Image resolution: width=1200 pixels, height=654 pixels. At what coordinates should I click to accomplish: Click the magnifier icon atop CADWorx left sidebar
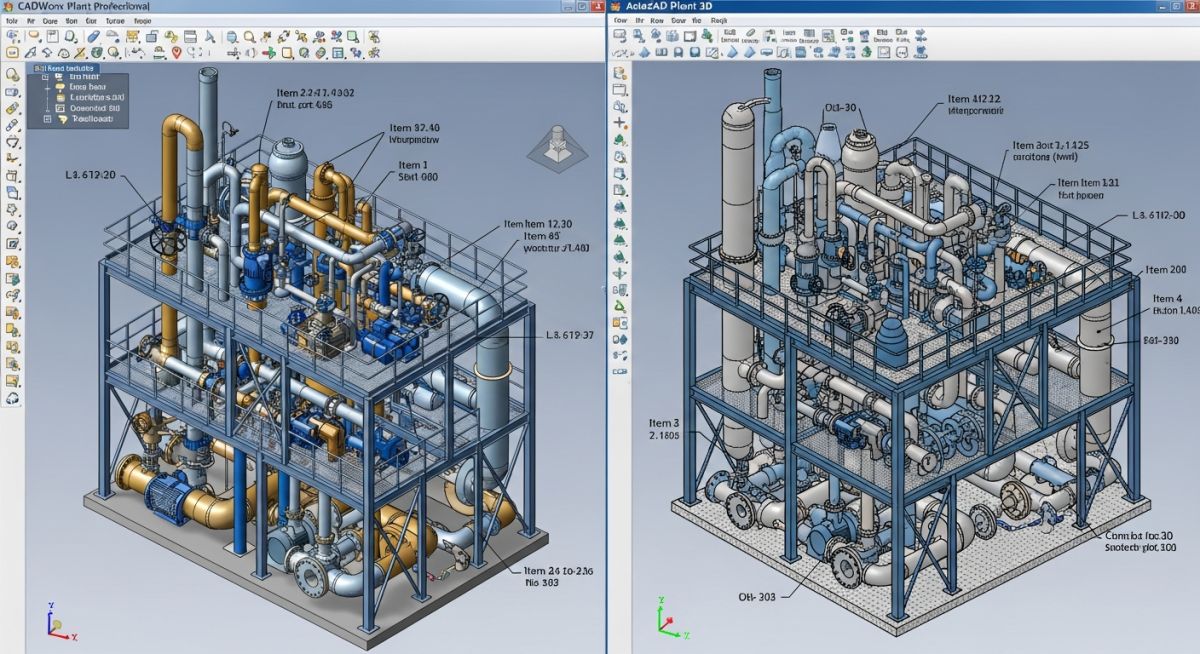[12, 74]
